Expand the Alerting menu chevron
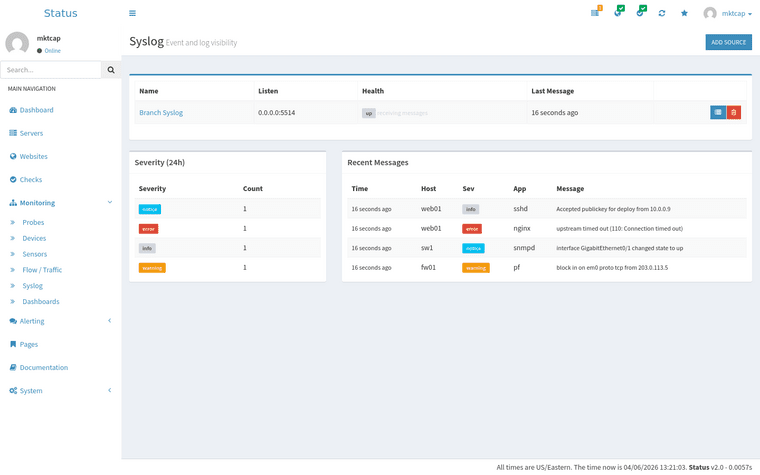The width and height of the screenshot is (760, 475). tap(110, 320)
